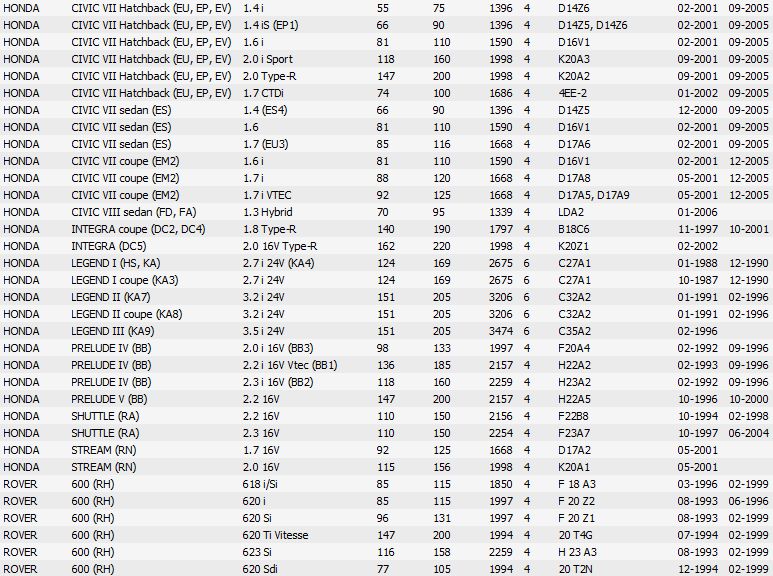The height and width of the screenshot is (576, 773).
Task: Select the STREAM (RN) 1.7 16V cell
Action: coord(261,451)
